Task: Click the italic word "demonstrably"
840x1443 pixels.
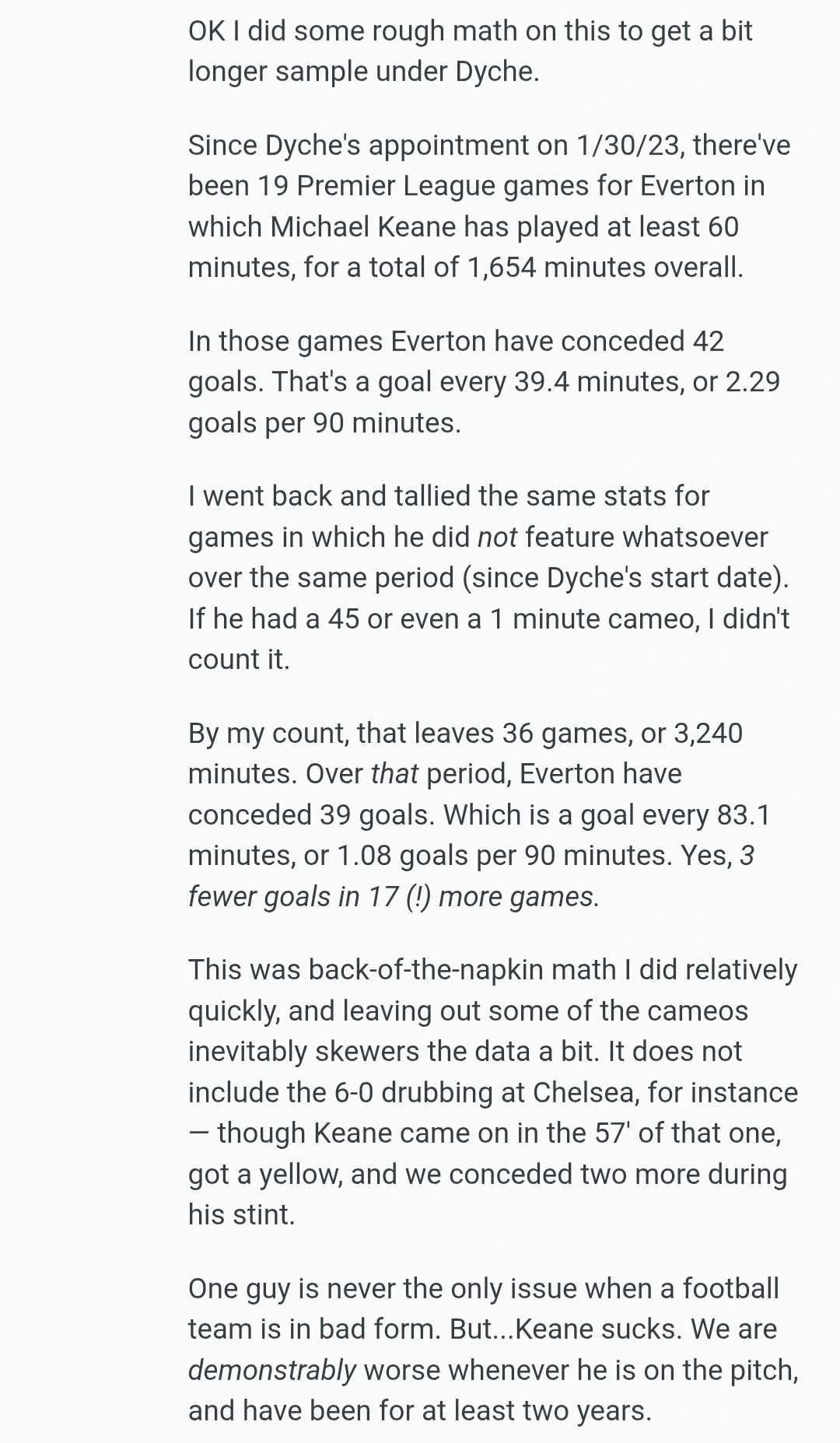Action: pos(272,1371)
